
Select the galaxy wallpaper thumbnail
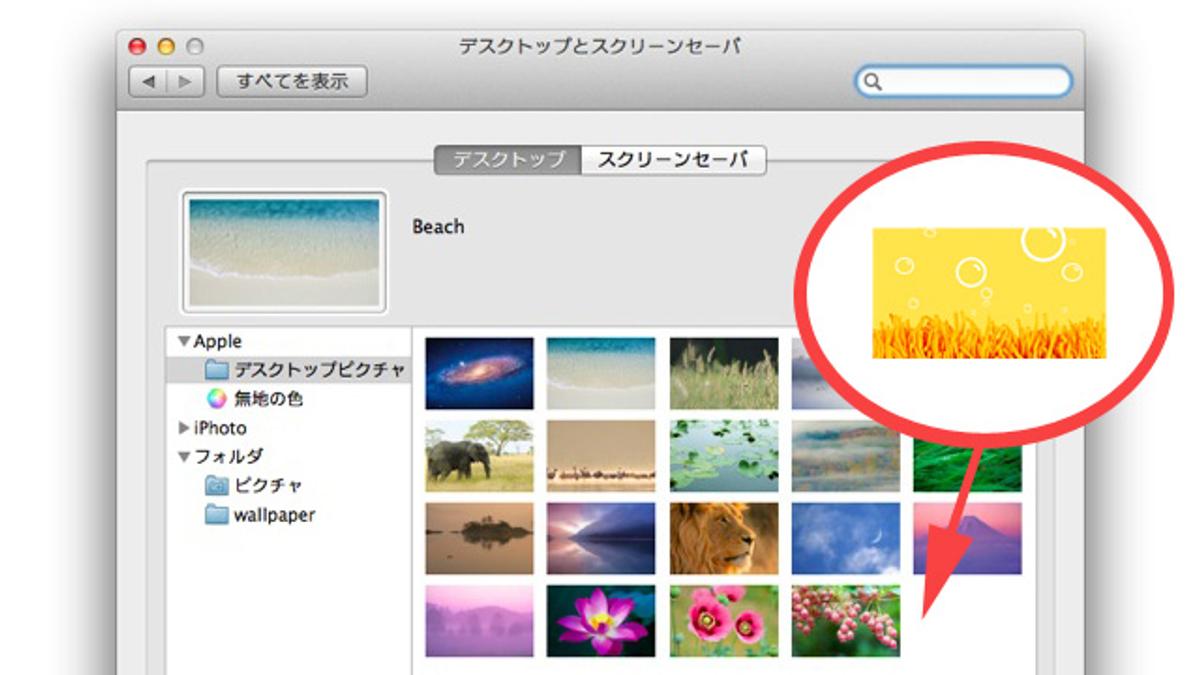pyautogui.click(x=479, y=373)
